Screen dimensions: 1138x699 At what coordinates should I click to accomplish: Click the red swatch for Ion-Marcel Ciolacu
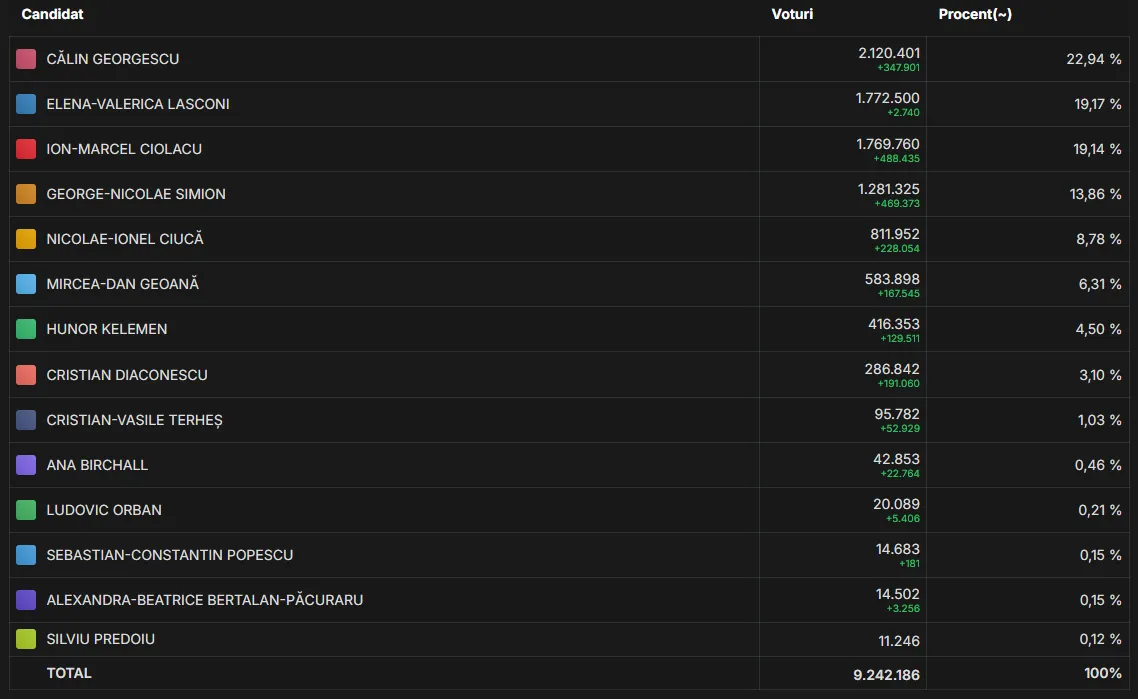tap(26, 149)
